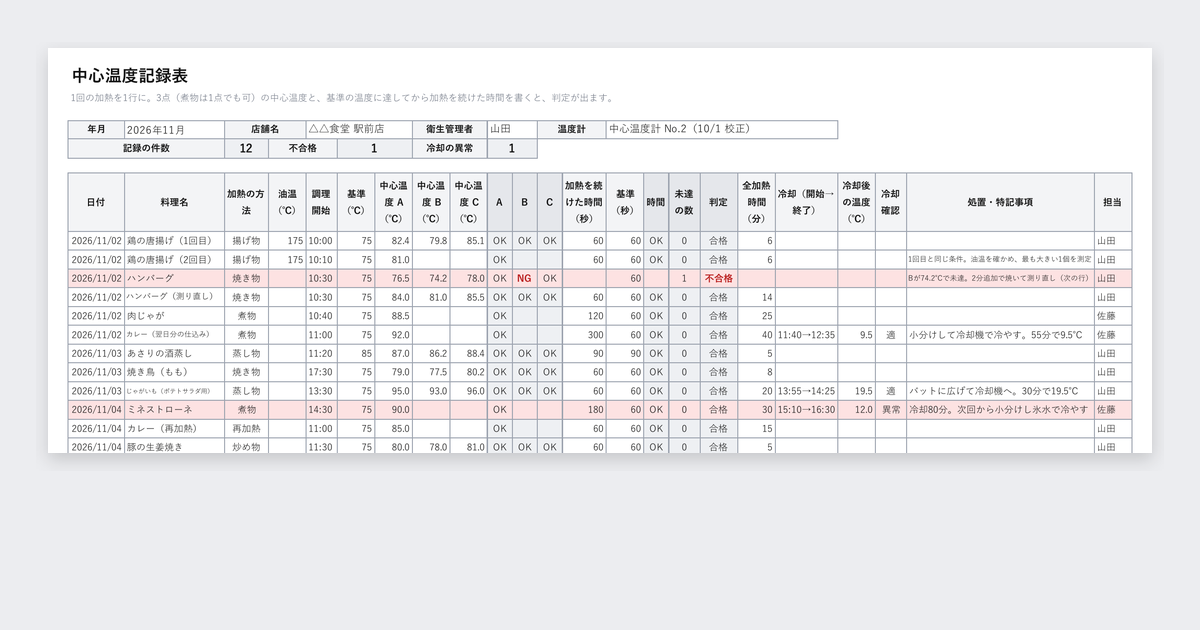The width and height of the screenshot is (1200, 630).
Task: Select the 日付 column header
Action: [x=96, y=202]
